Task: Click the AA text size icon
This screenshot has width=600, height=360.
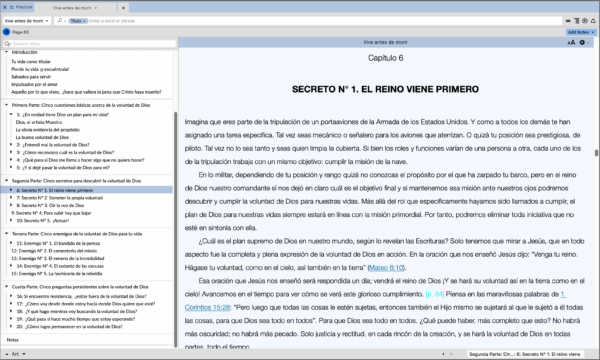Action: tap(571, 42)
